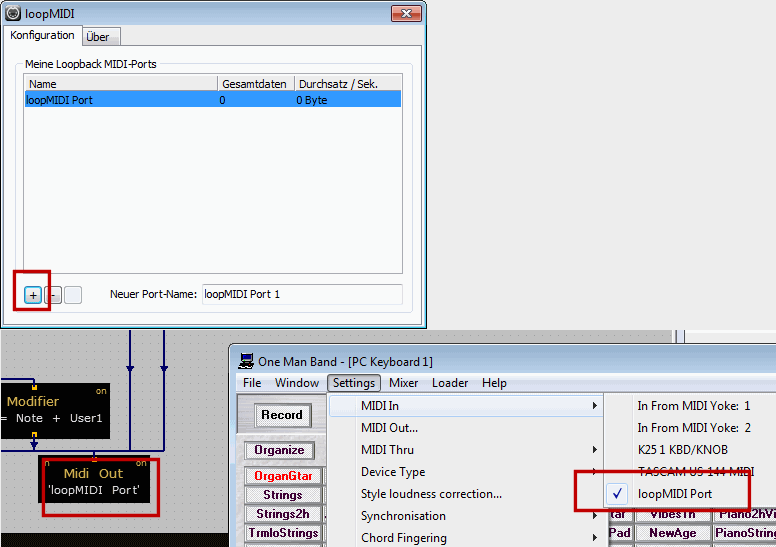The width and height of the screenshot is (776, 547).
Task: Click the One Man Band title bar icon
Action: pos(246,361)
